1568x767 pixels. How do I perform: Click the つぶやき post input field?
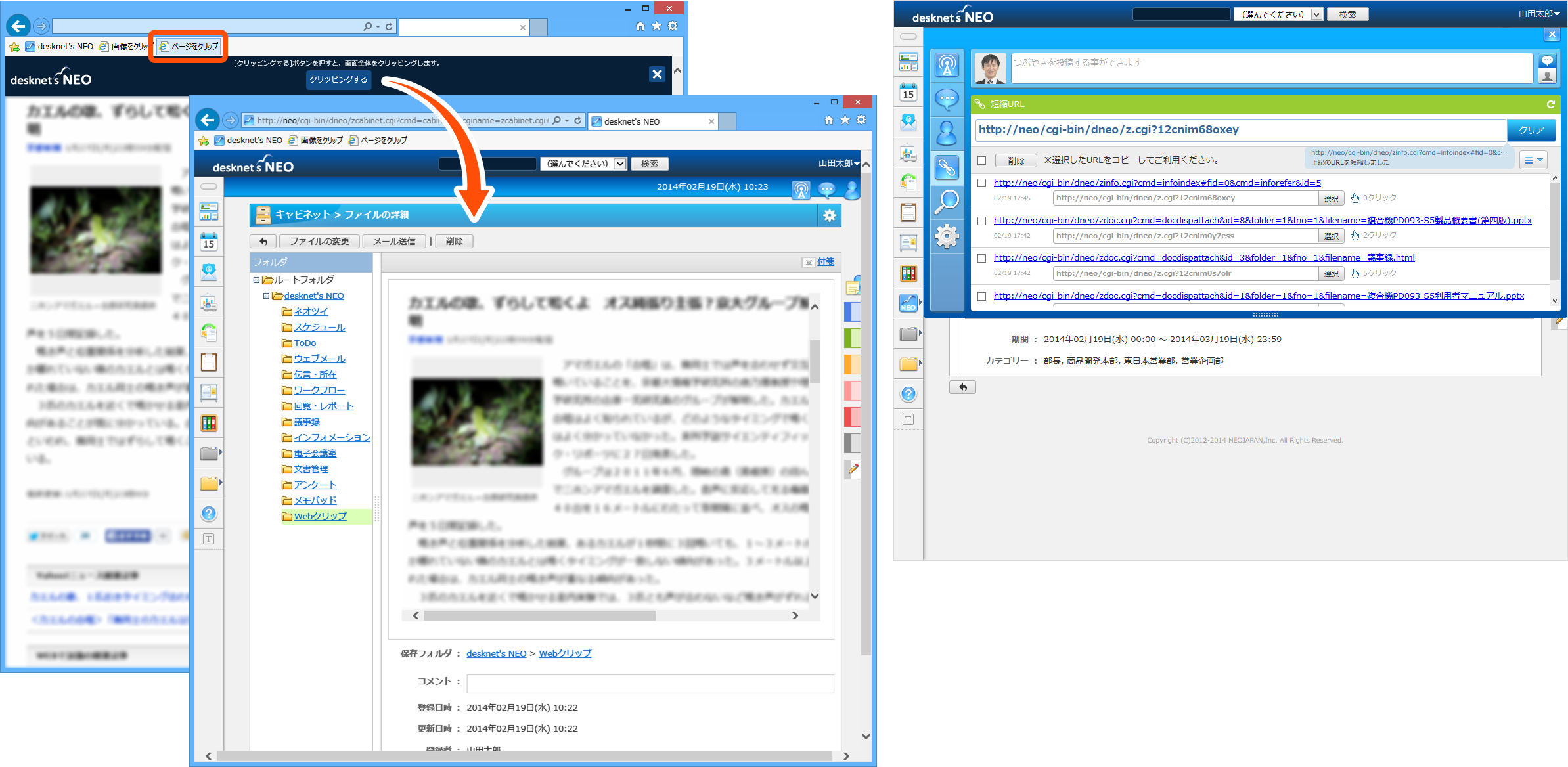(1272, 68)
